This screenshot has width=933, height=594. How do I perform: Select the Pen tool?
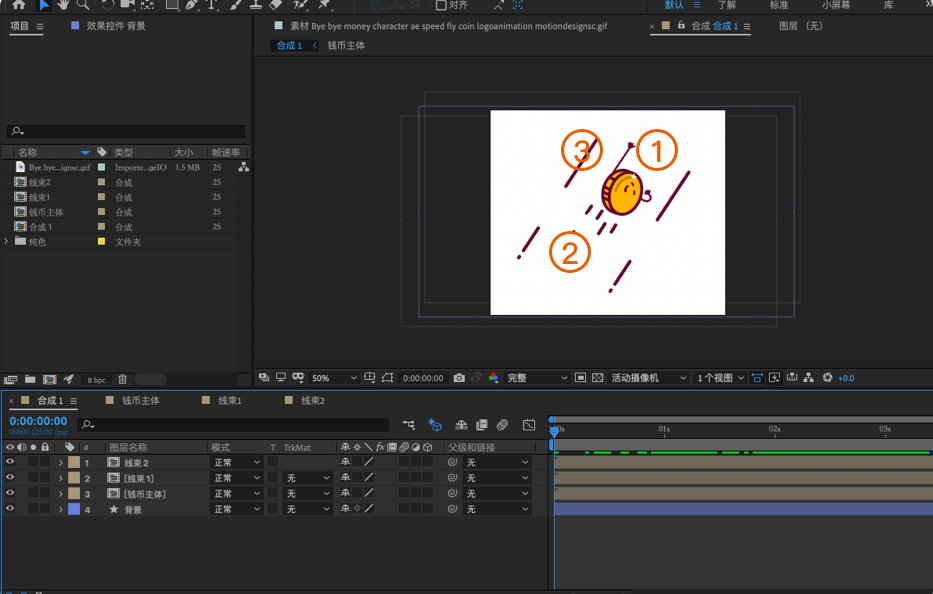click(192, 5)
